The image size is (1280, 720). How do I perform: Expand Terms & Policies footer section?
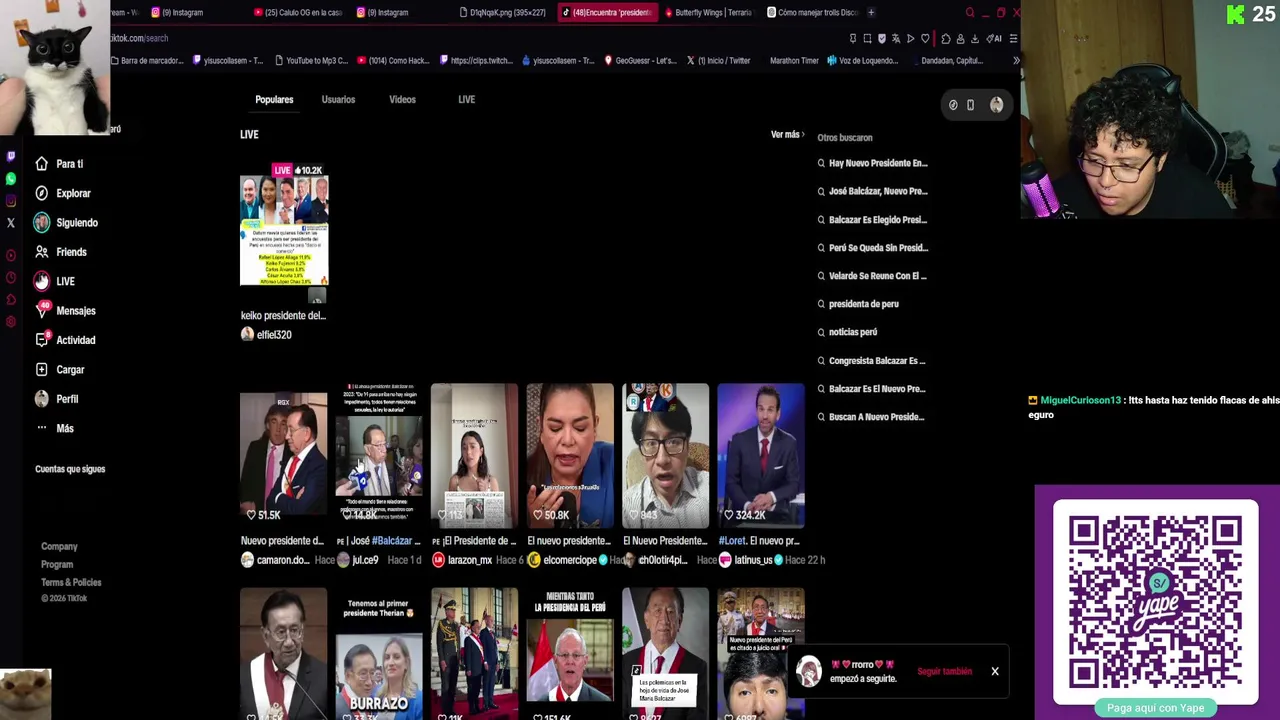[71, 583]
